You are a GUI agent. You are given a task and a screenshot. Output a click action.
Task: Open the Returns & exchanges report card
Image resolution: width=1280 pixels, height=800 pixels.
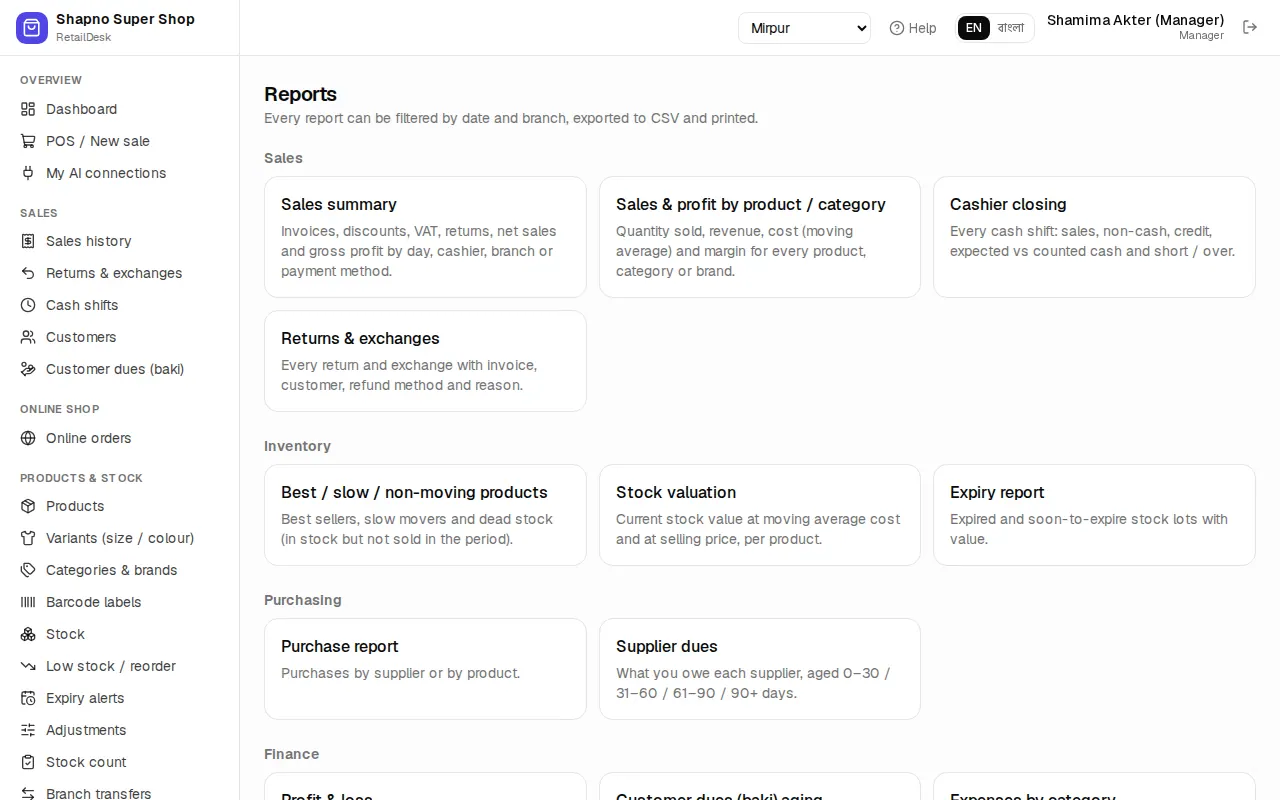(x=425, y=361)
